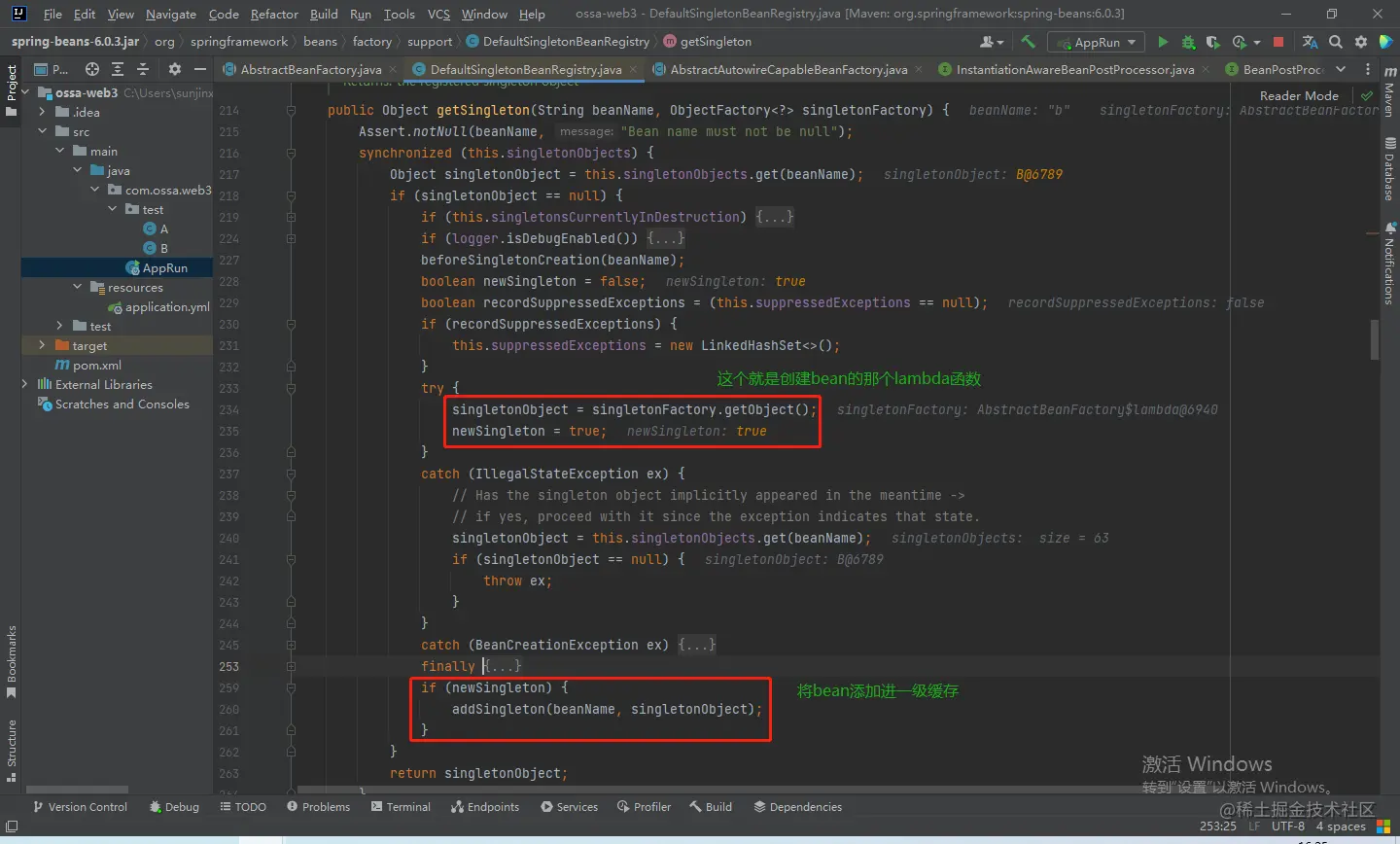Open IDE settings gear in top toolbar
This screenshot has height=844, width=1400.
coord(1360,42)
